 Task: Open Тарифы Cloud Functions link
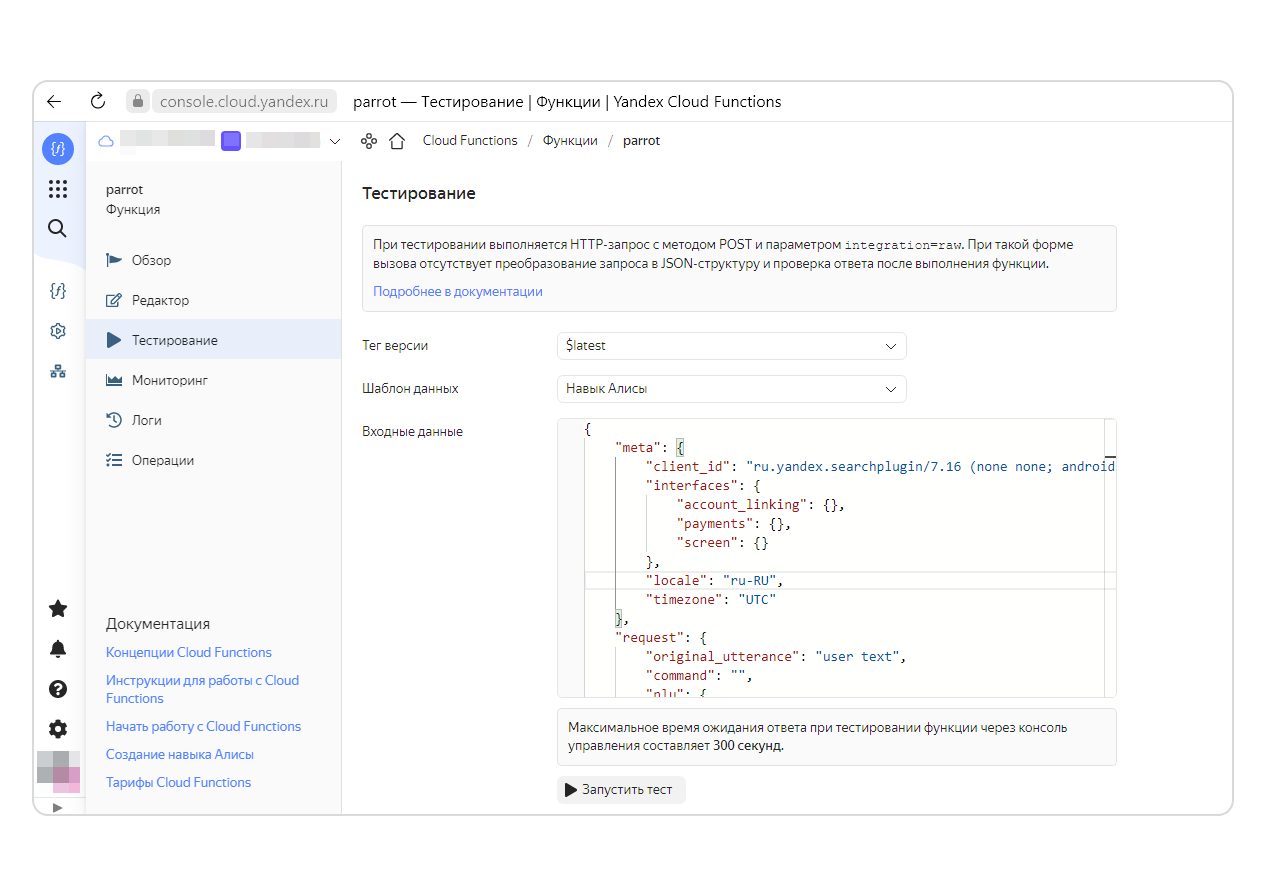pyautogui.click(x=178, y=782)
